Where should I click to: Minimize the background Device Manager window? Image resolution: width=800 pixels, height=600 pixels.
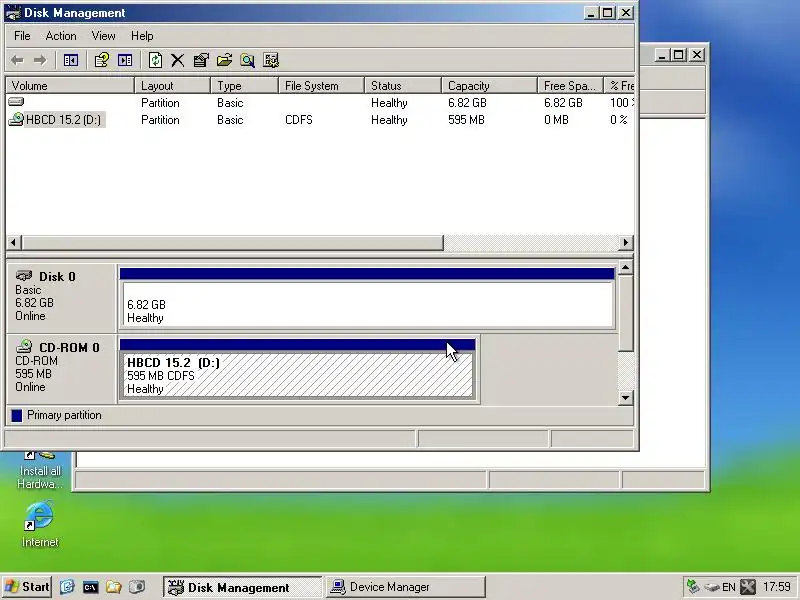point(662,55)
